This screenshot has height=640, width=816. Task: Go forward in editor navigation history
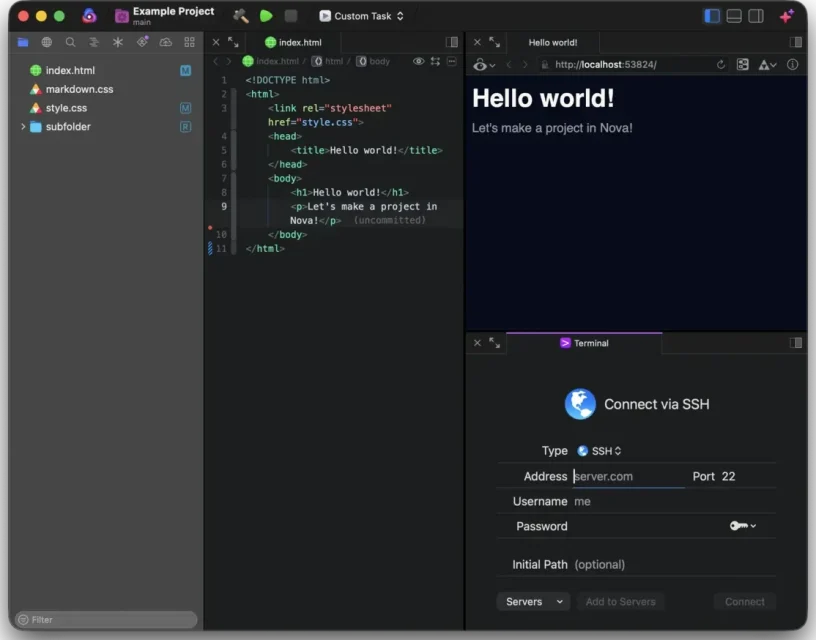coord(228,61)
